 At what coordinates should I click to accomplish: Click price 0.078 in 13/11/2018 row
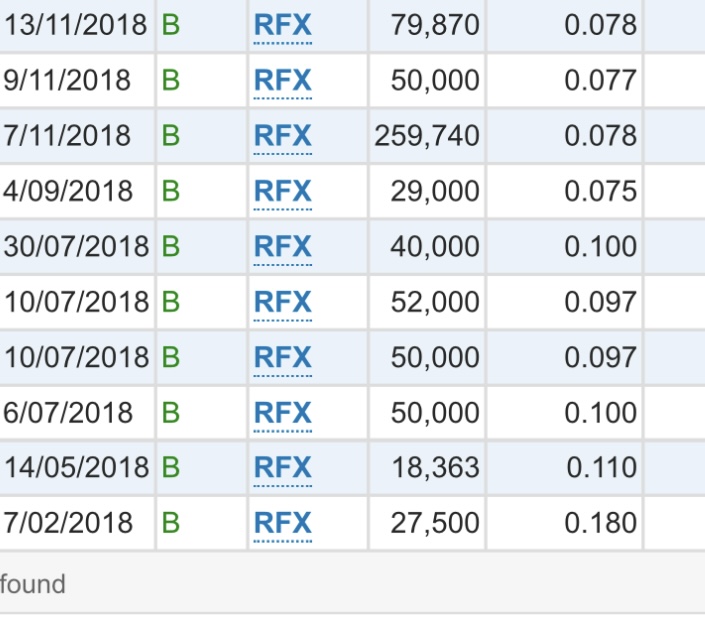click(600, 25)
